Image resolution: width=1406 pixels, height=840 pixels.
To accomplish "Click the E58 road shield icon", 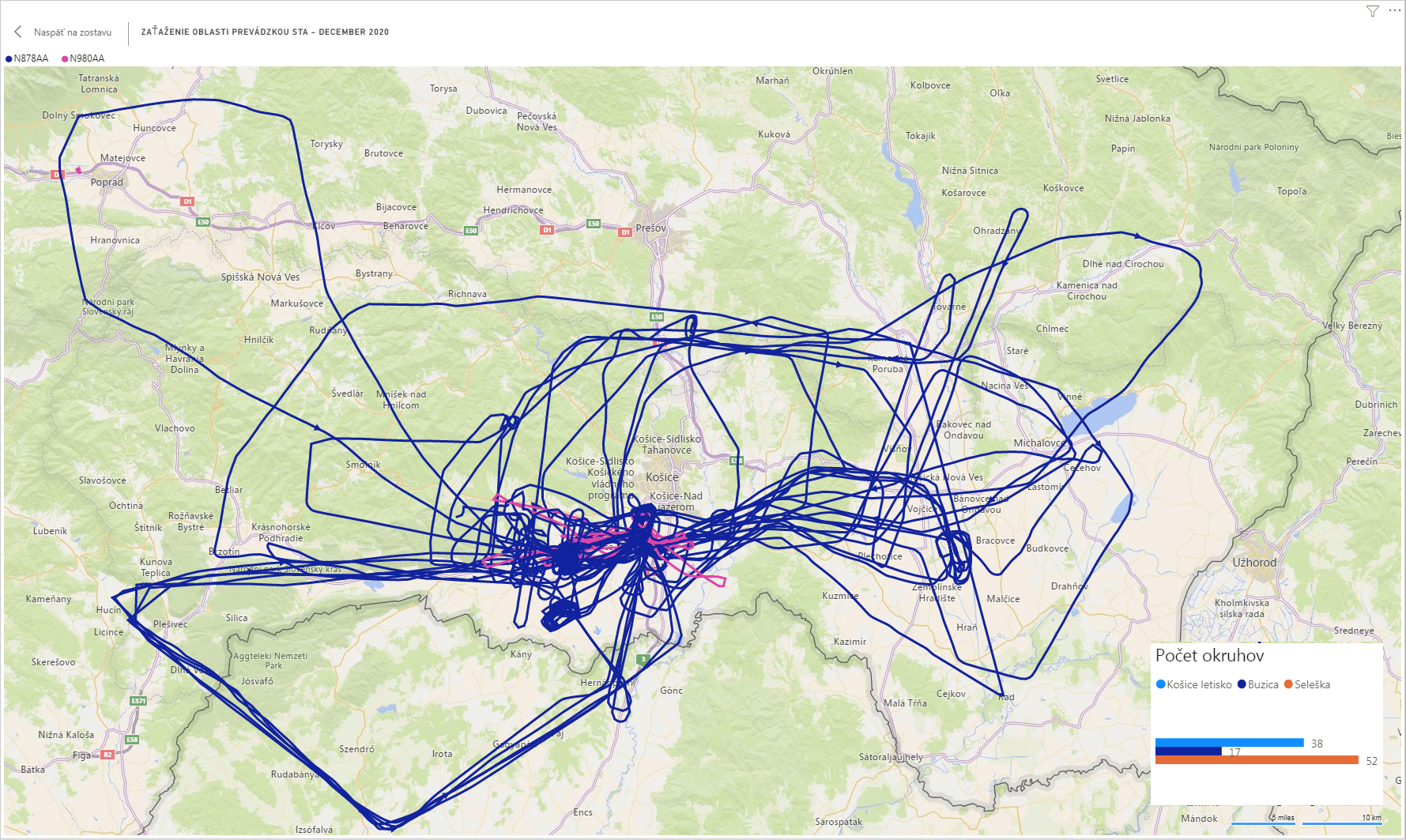I will click(132, 740).
